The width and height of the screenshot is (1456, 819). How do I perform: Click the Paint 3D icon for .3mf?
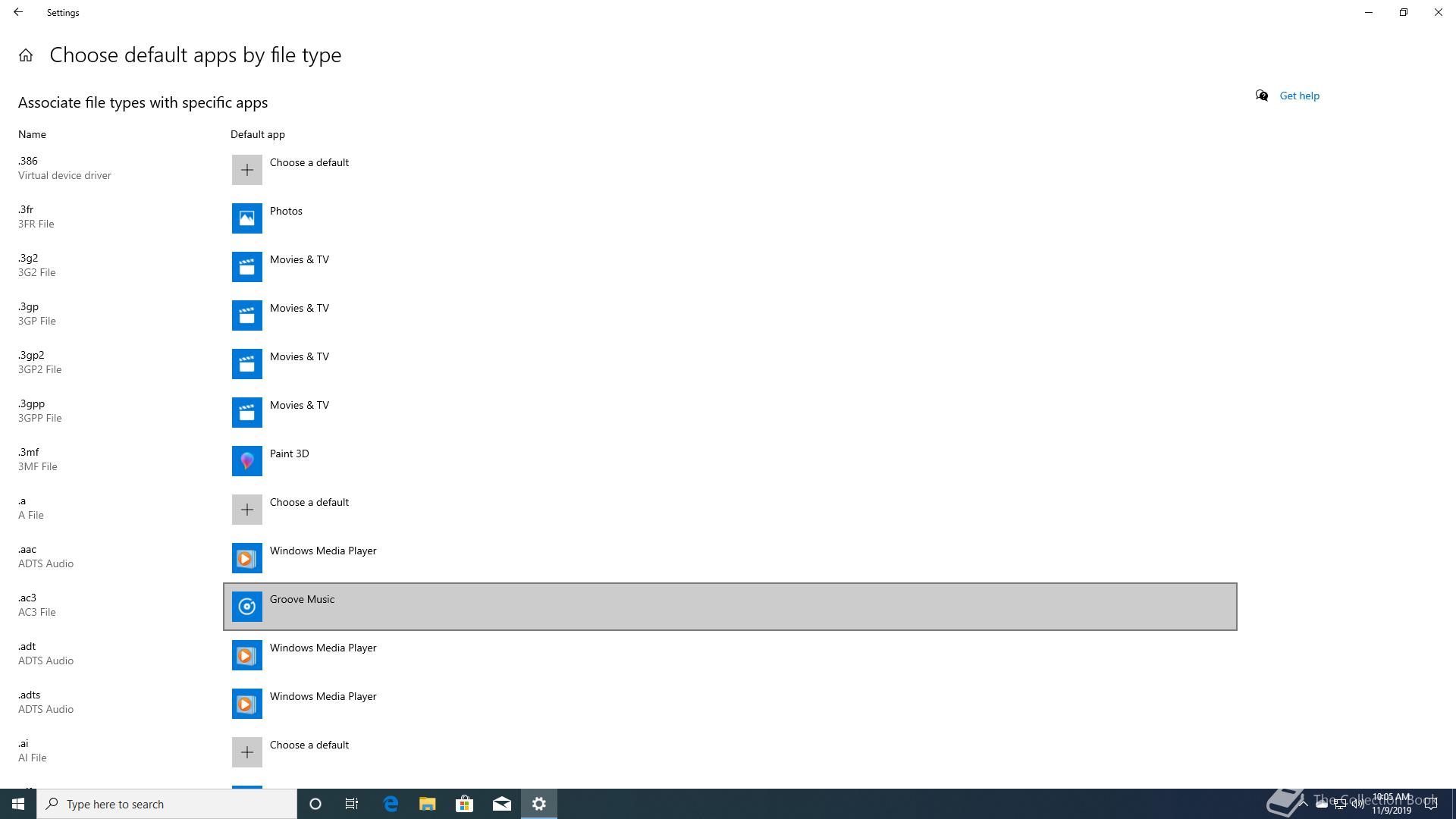(246, 461)
